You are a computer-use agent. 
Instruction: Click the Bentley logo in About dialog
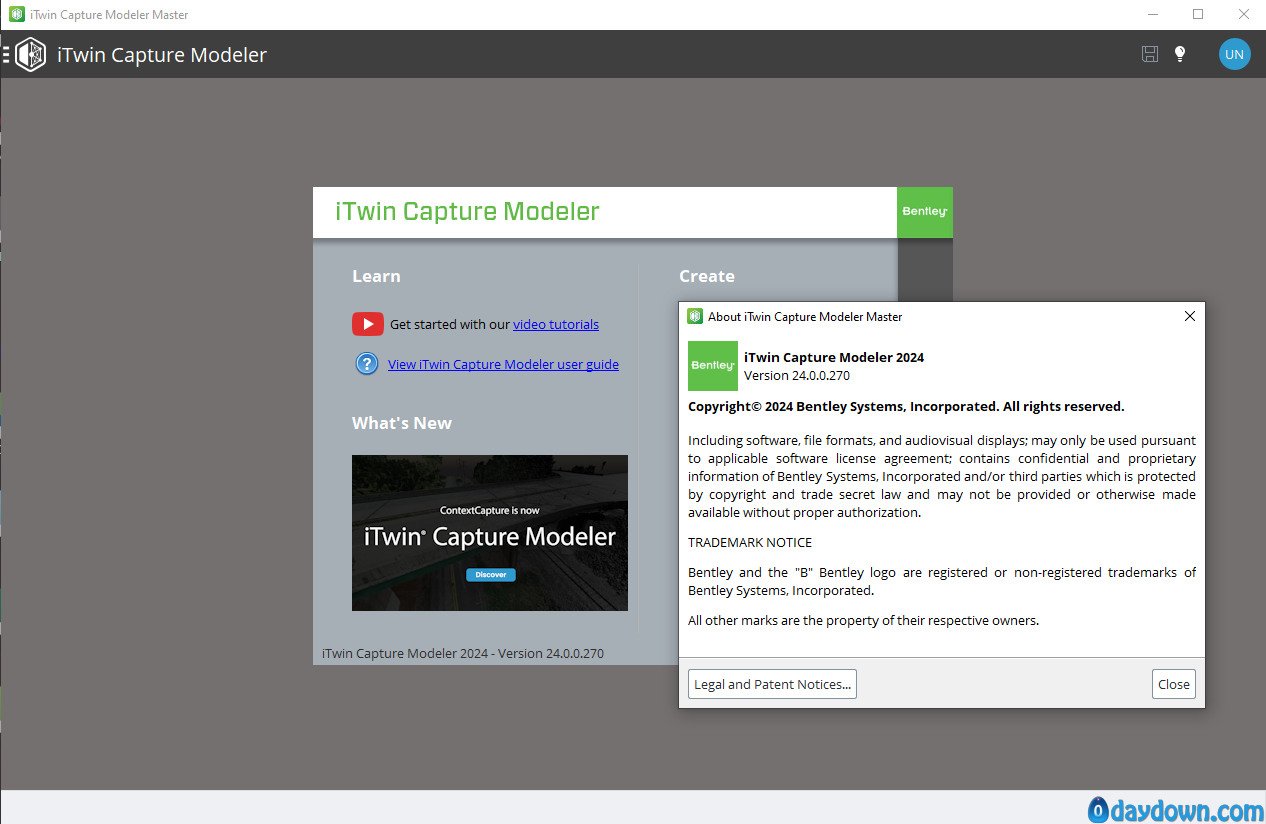click(713, 366)
